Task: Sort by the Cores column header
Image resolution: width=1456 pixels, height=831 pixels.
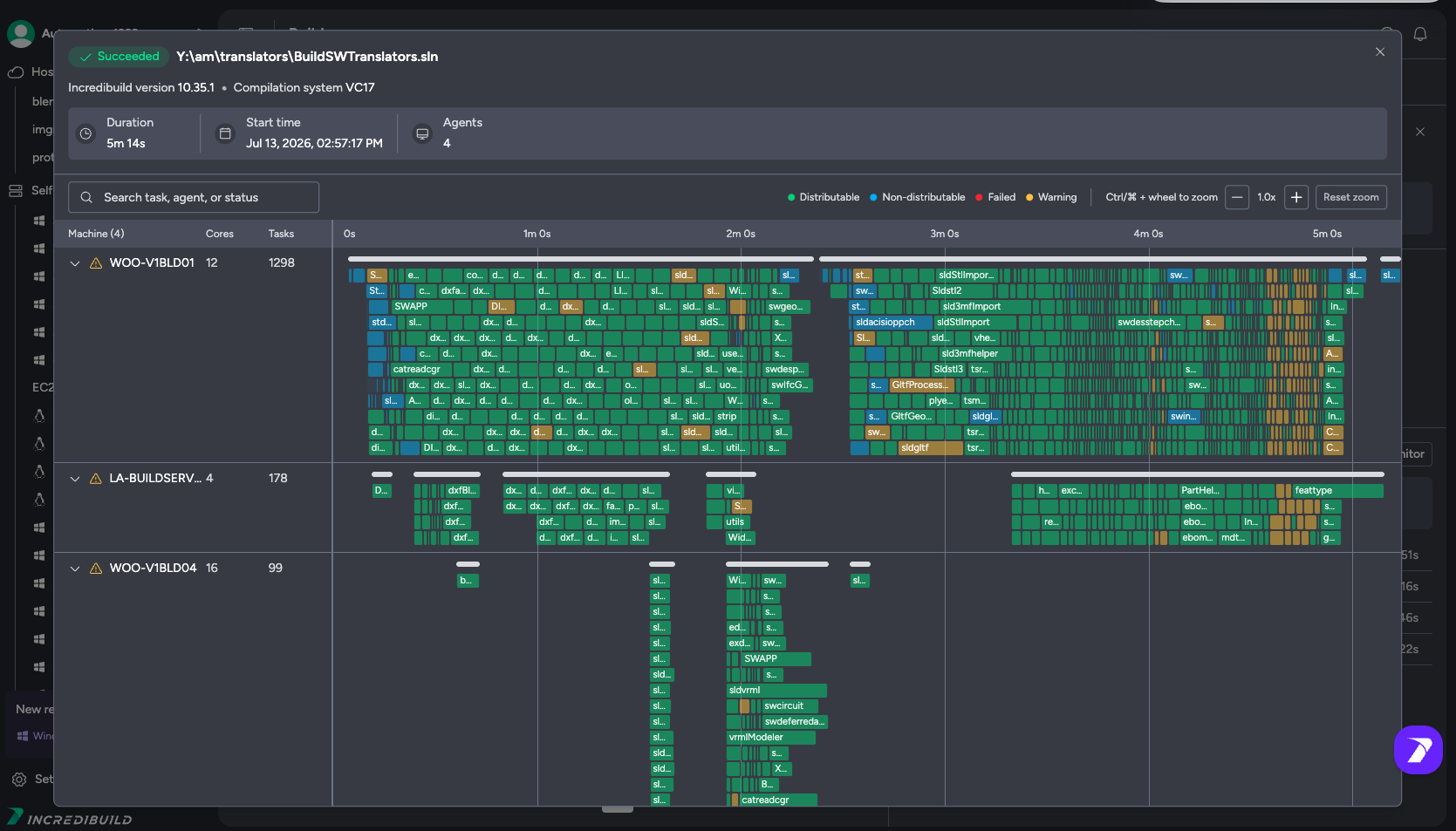Action: pyautogui.click(x=220, y=234)
